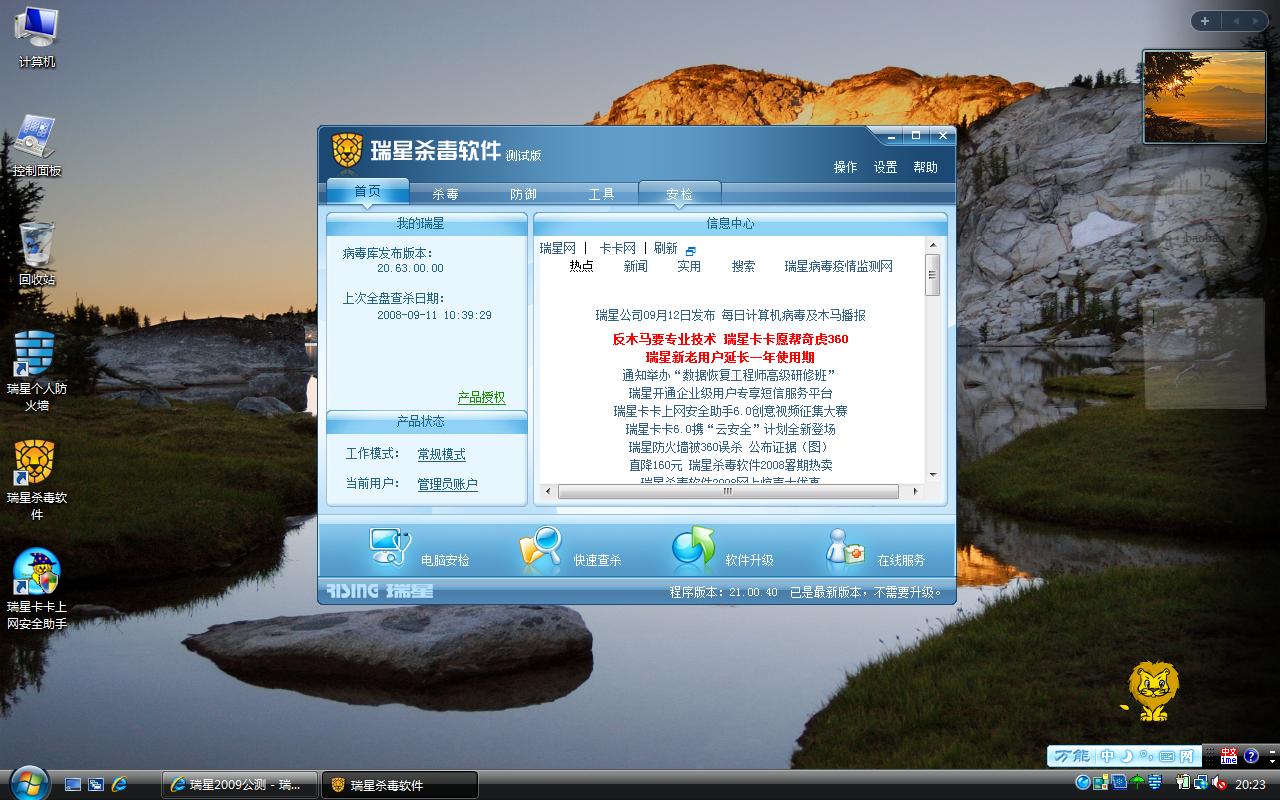The height and width of the screenshot is (800, 1280).
Task: Open 在线服务 online service icon
Action: 845,548
